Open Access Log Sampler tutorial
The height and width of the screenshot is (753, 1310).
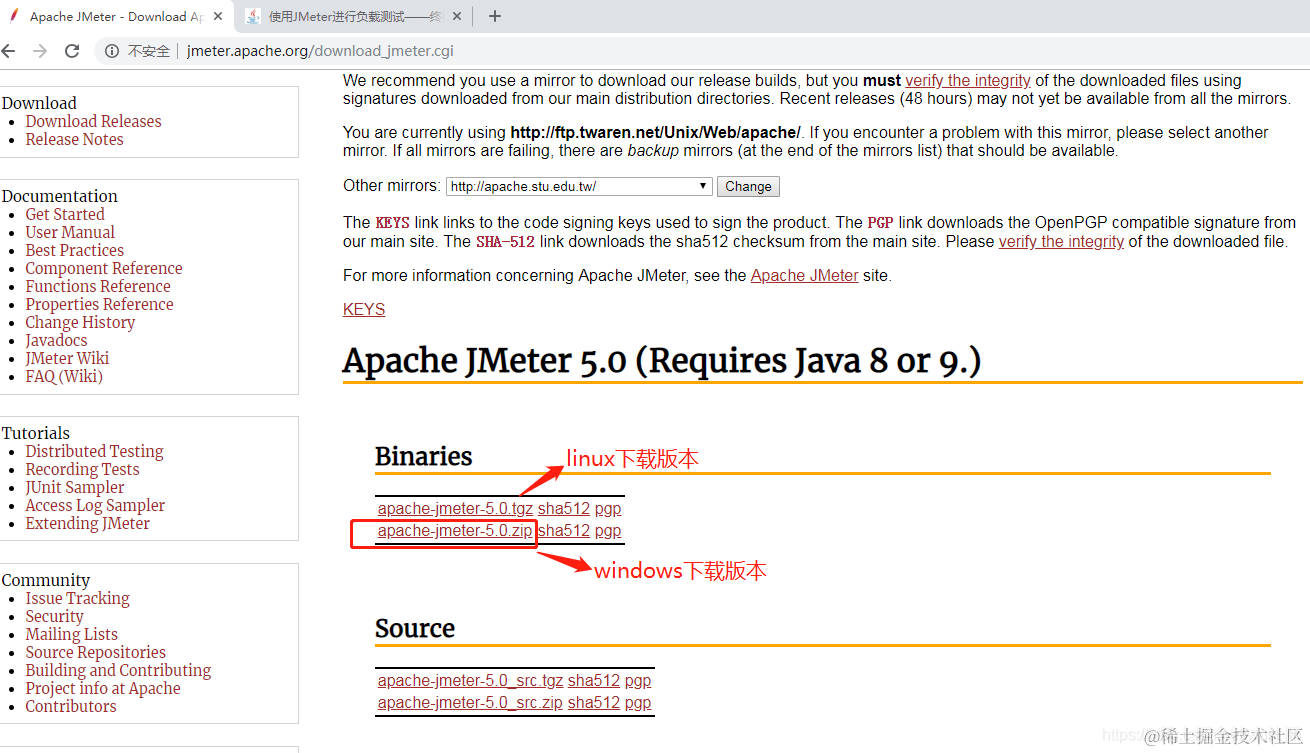(95, 505)
